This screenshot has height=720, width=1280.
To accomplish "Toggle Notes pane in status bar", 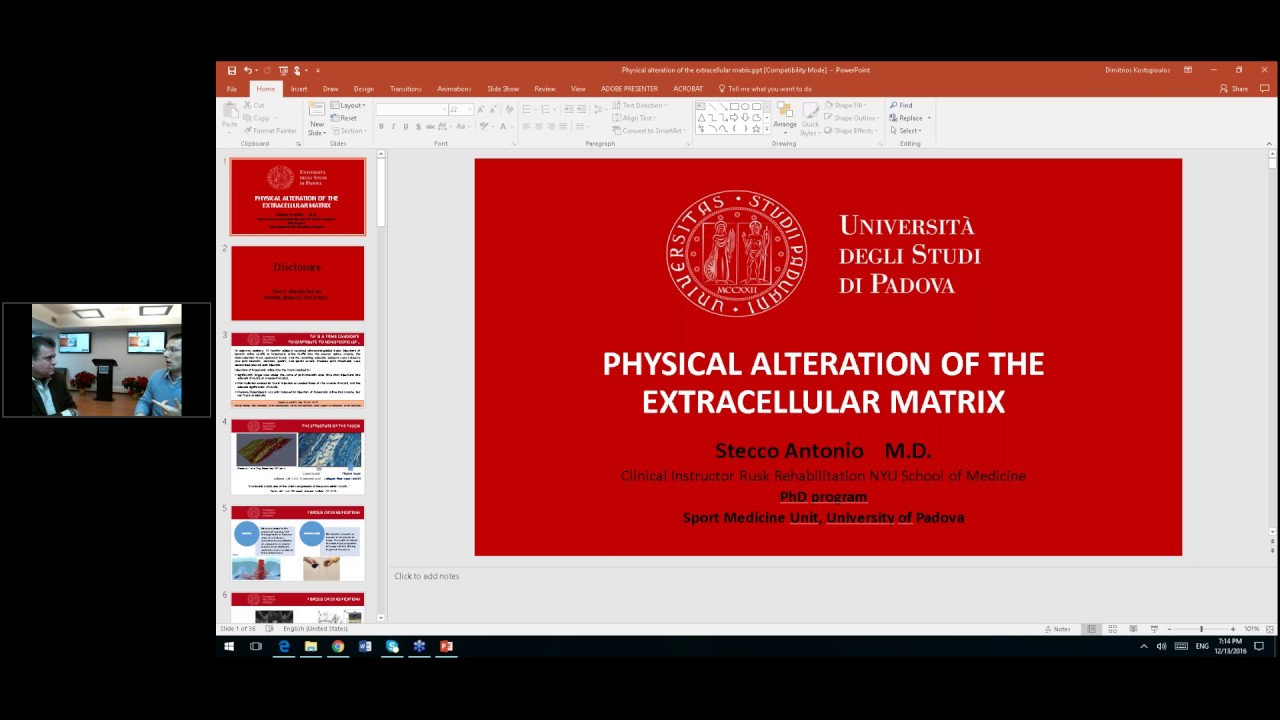I will pos(1057,629).
